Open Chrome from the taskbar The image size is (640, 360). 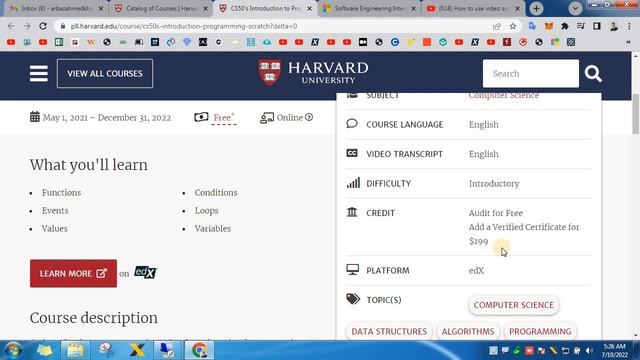point(200,350)
